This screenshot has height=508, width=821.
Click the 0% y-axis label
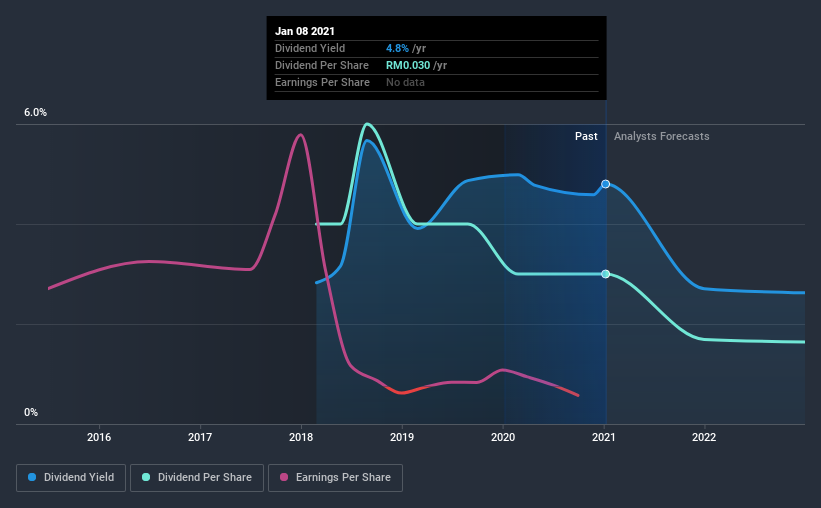click(31, 413)
